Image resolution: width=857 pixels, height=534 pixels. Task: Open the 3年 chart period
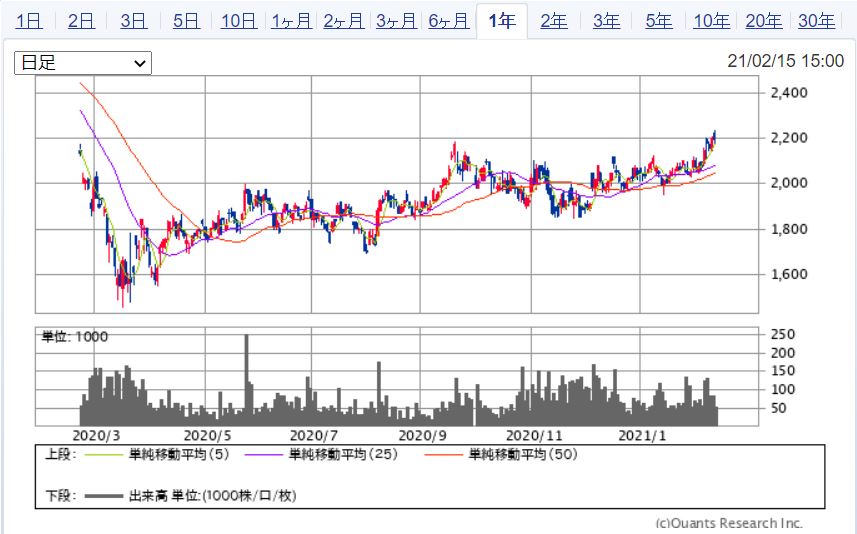[x=606, y=21]
